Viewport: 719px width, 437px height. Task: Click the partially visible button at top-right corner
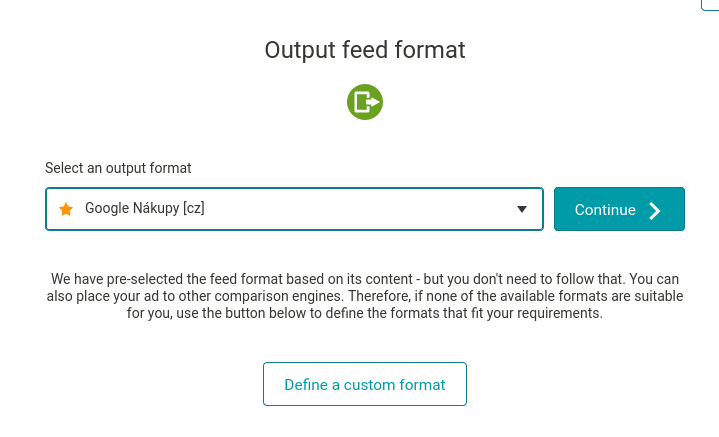pyautogui.click(x=710, y=5)
